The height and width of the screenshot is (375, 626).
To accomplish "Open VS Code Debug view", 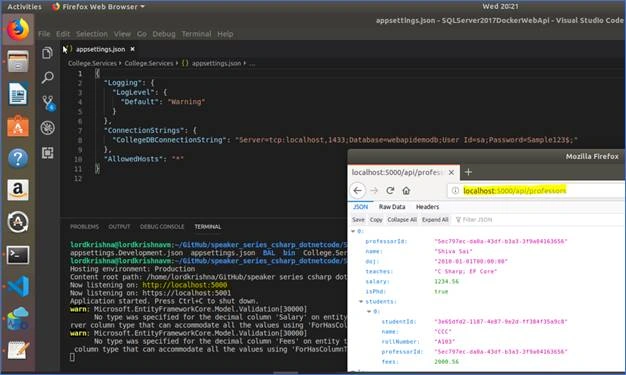I will (x=48, y=128).
